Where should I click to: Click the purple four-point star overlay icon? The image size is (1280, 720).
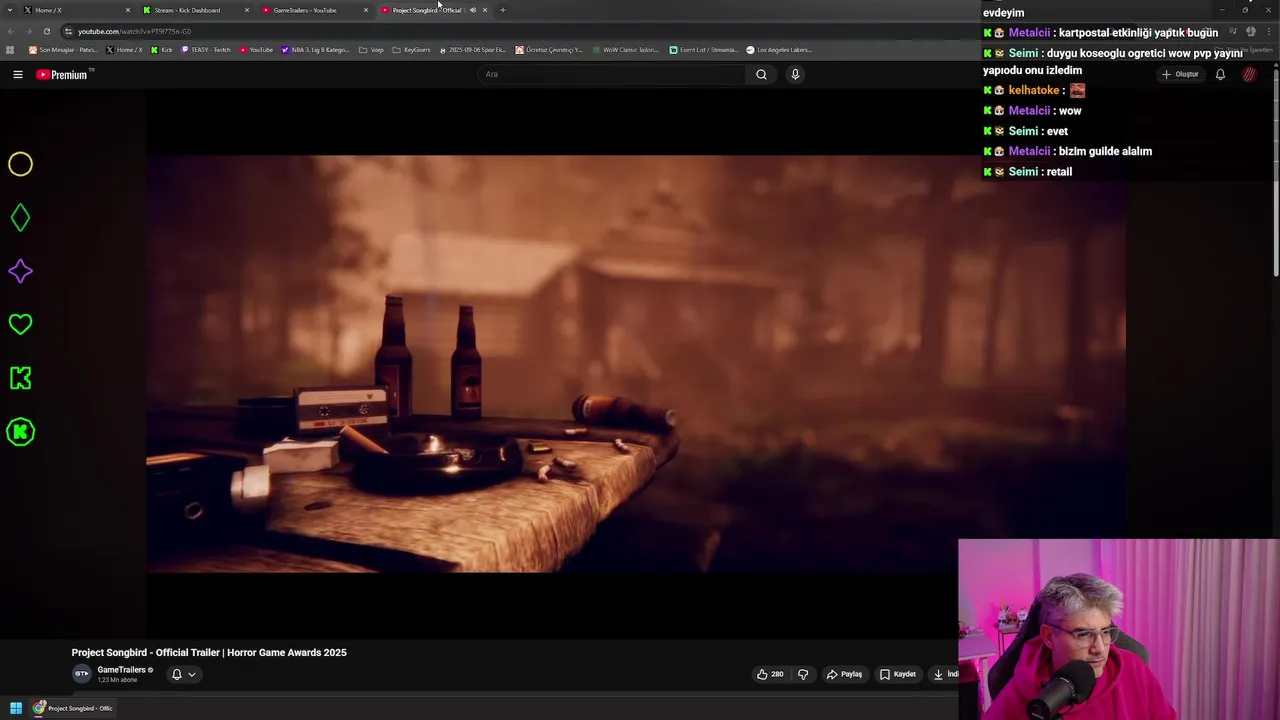click(20, 271)
